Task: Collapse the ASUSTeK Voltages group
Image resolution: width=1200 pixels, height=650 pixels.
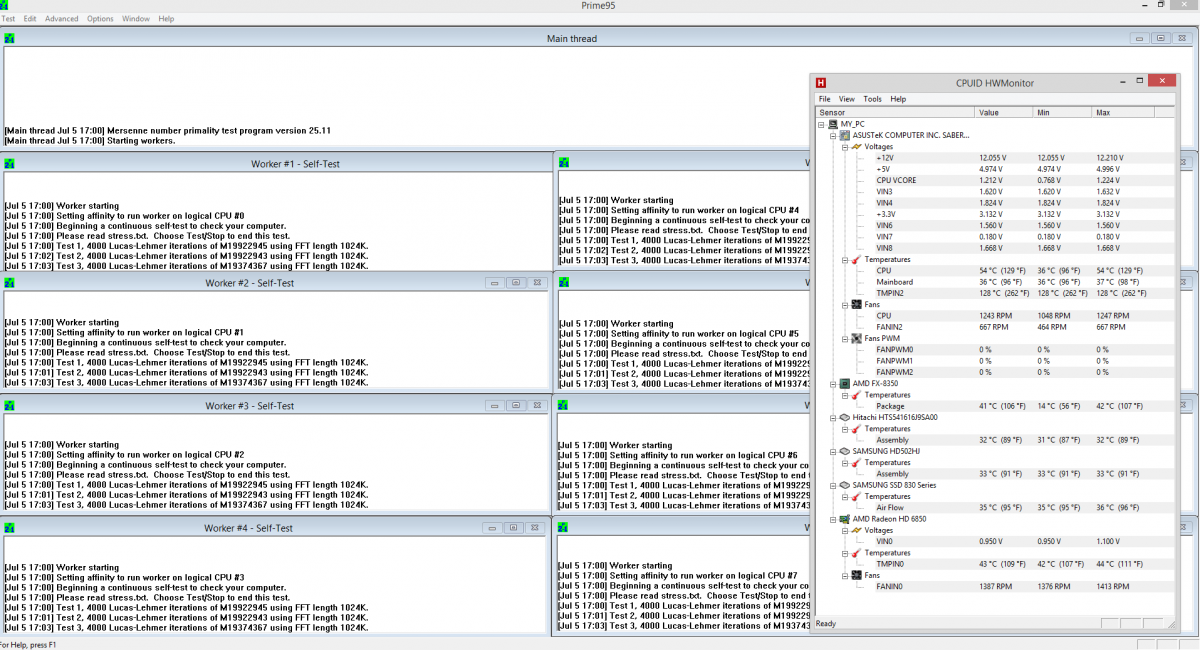Action: click(844, 146)
